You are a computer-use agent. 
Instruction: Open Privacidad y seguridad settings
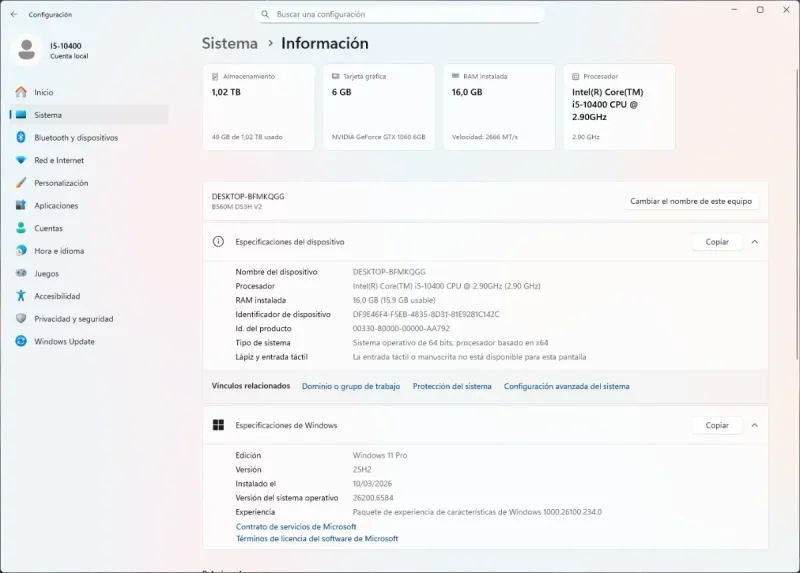coord(89,319)
